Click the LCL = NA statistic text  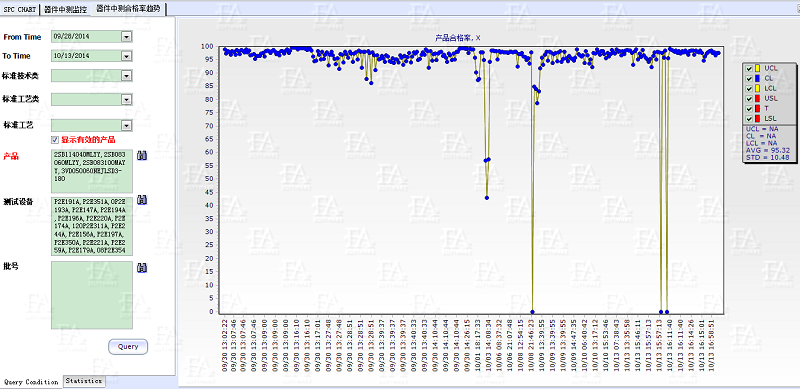[x=761, y=143]
